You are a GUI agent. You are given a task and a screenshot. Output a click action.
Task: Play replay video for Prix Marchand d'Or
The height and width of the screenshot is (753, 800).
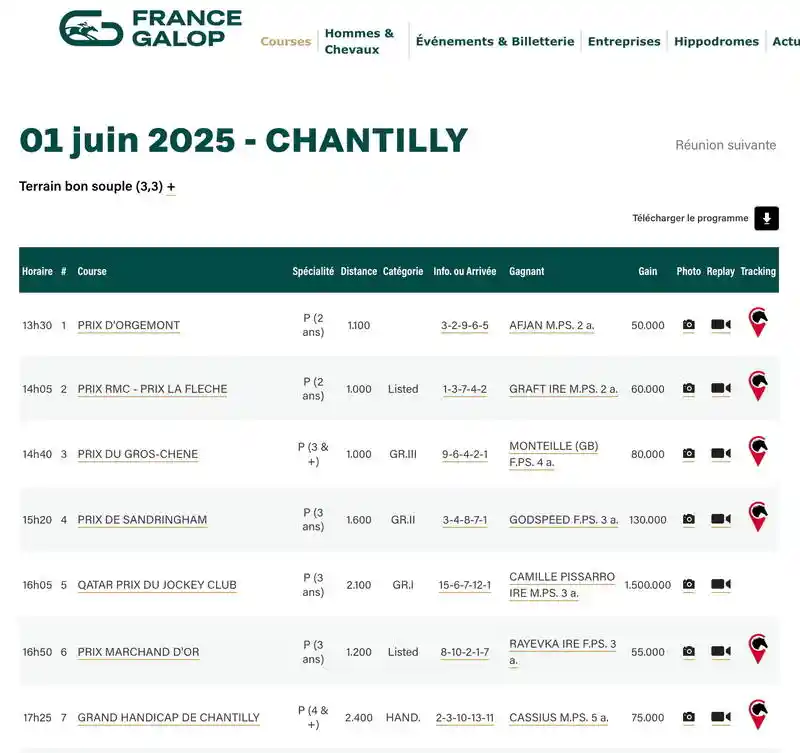tap(720, 651)
